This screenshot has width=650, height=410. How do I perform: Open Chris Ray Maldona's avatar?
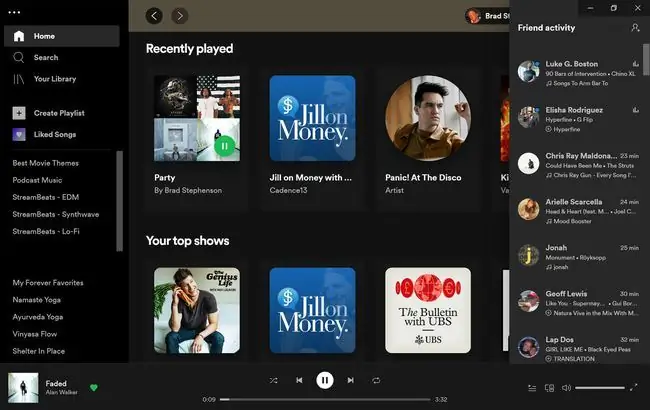(529, 163)
